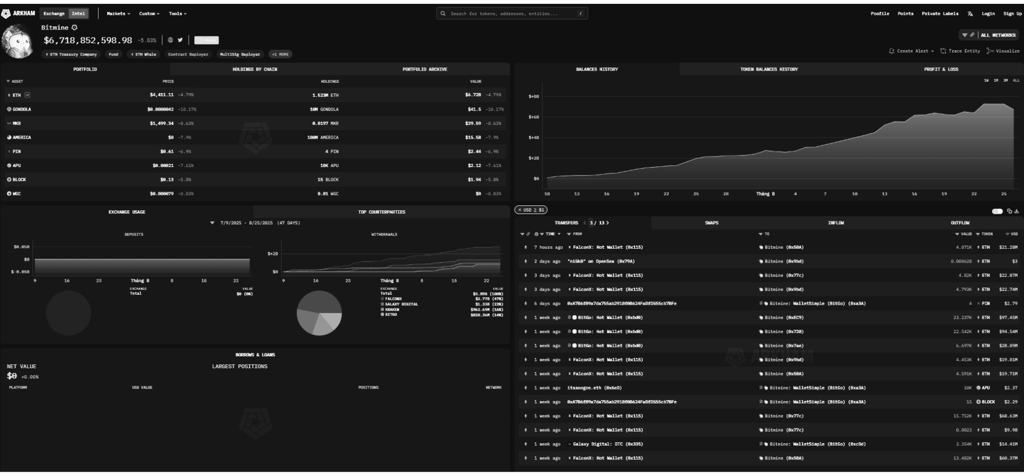Click chain icon on 2 days ago transfer
Screen dimensions: 1024x476
[525, 261]
